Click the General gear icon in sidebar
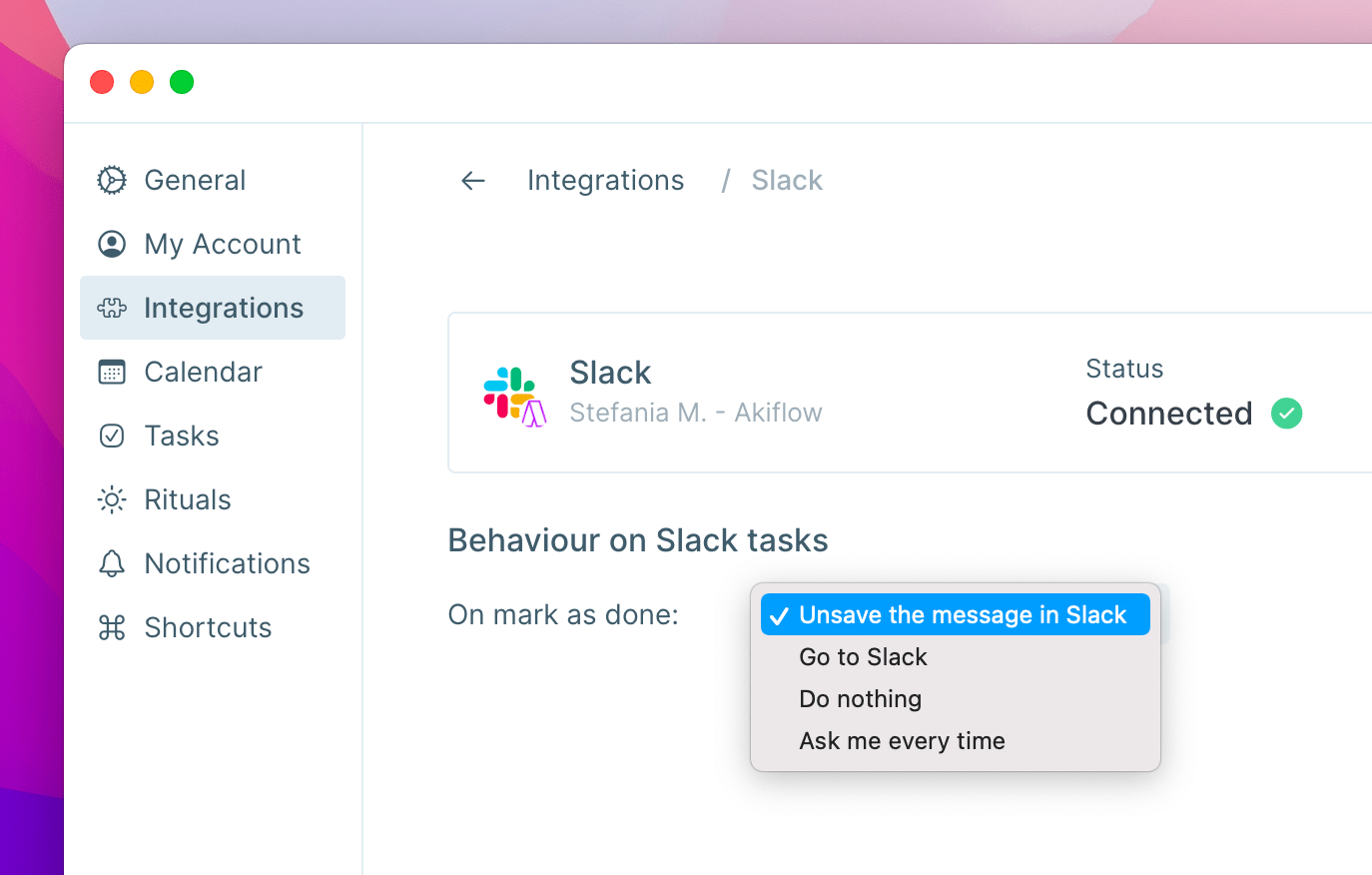 tap(112, 180)
